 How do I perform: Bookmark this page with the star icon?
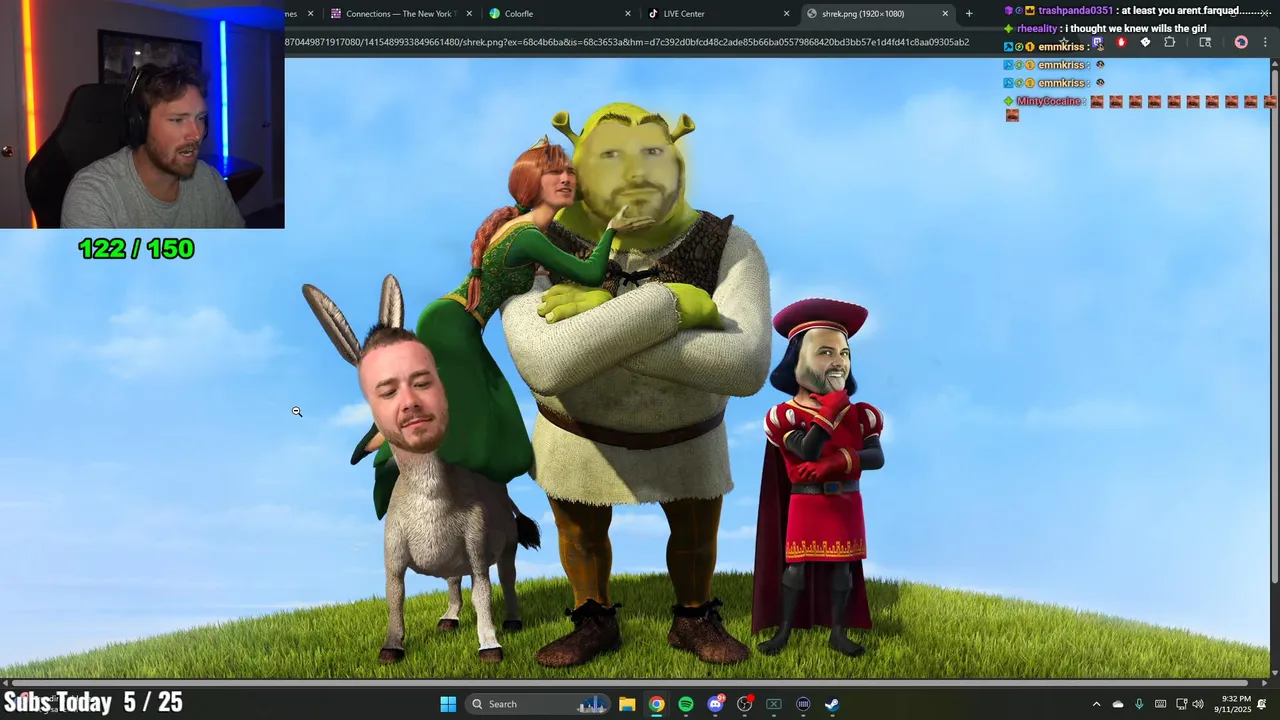point(1064,42)
